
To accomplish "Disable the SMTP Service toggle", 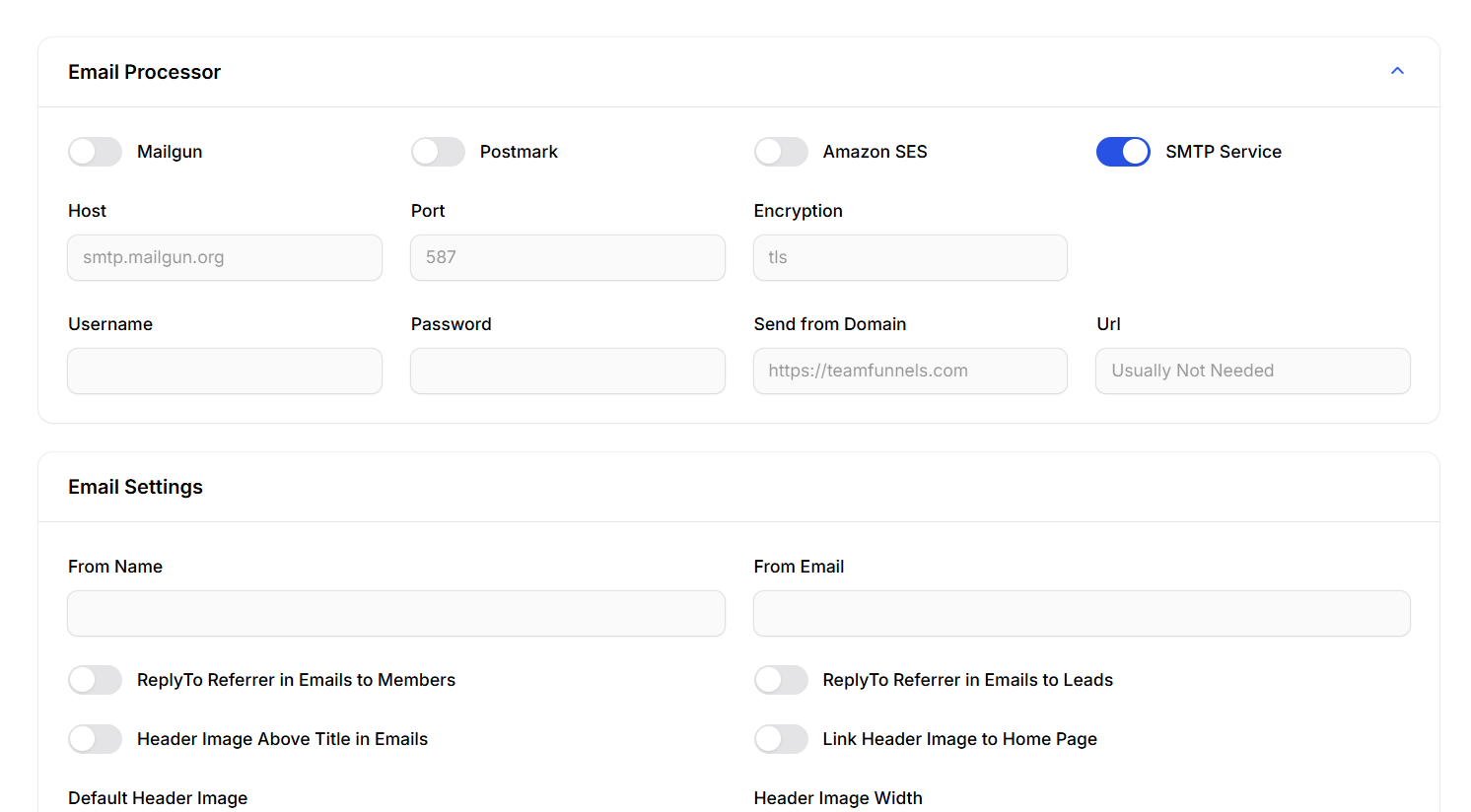I will point(1123,152).
